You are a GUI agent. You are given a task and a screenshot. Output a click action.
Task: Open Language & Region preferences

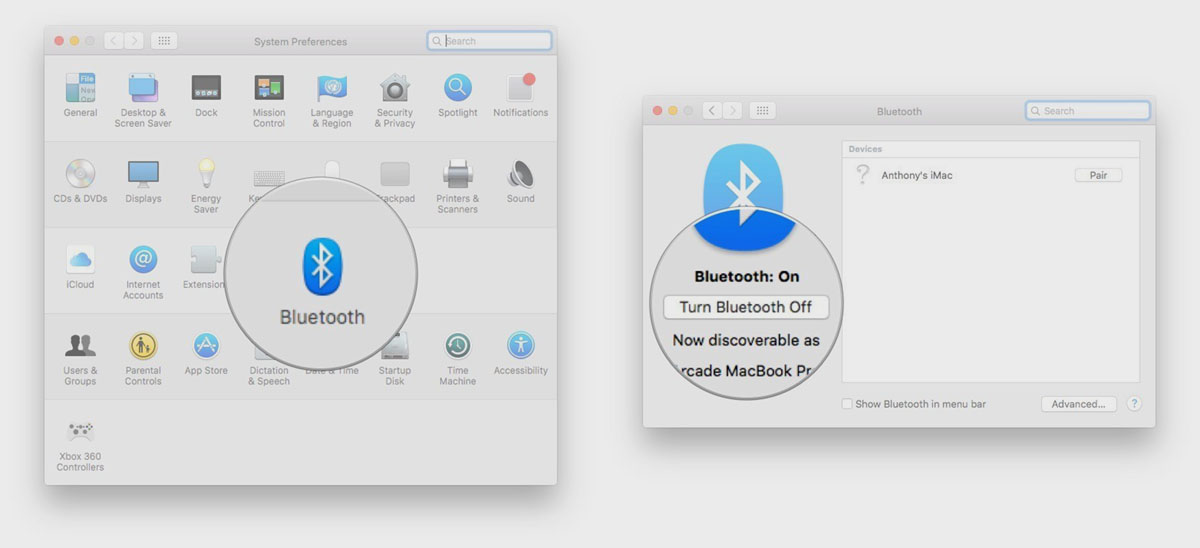(331, 100)
